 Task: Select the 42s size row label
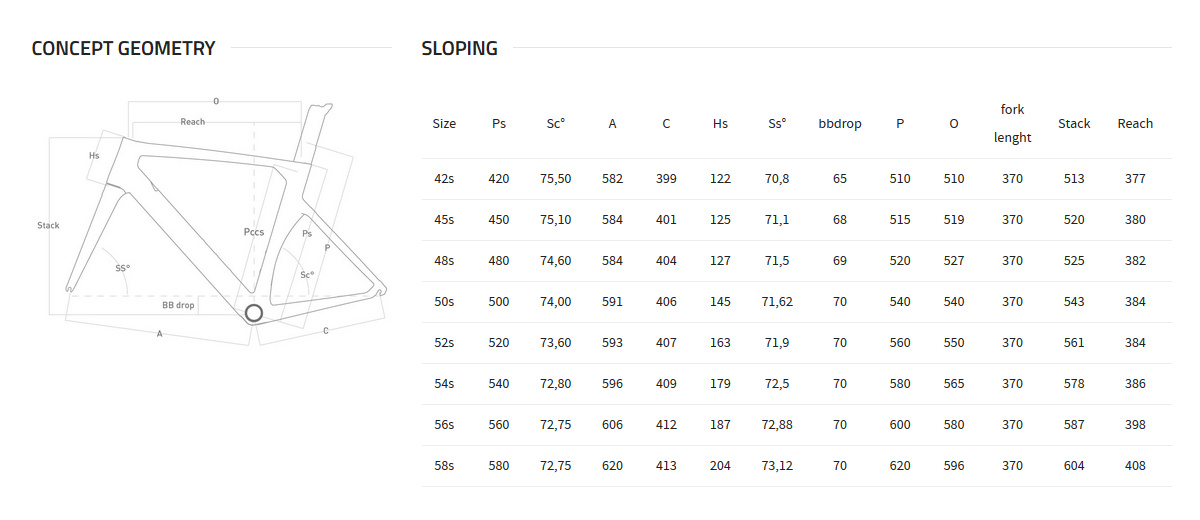click(x=444, y=179)
